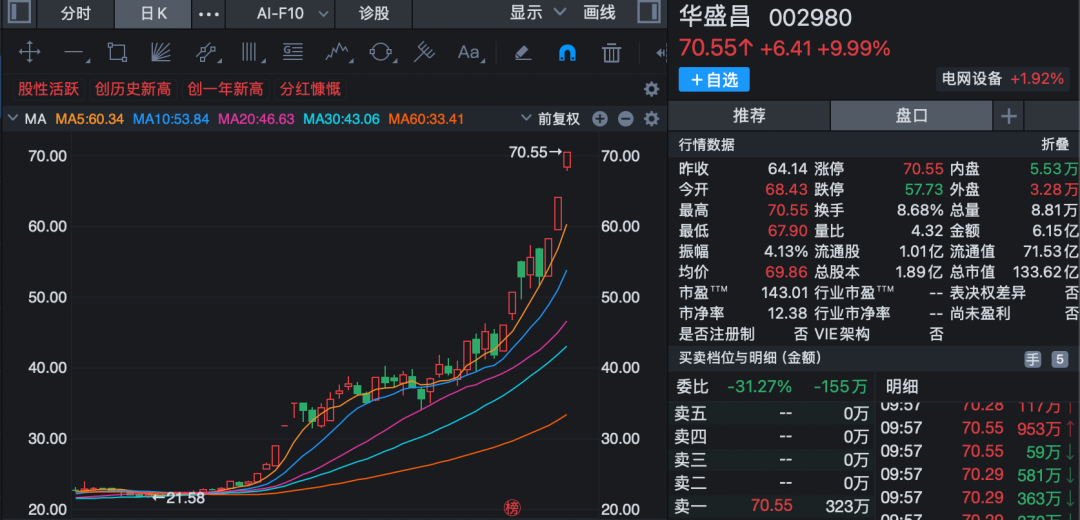Click the +自选 add to watchlist button
The width and height of the screenshot is (1080, 520).
713,79
